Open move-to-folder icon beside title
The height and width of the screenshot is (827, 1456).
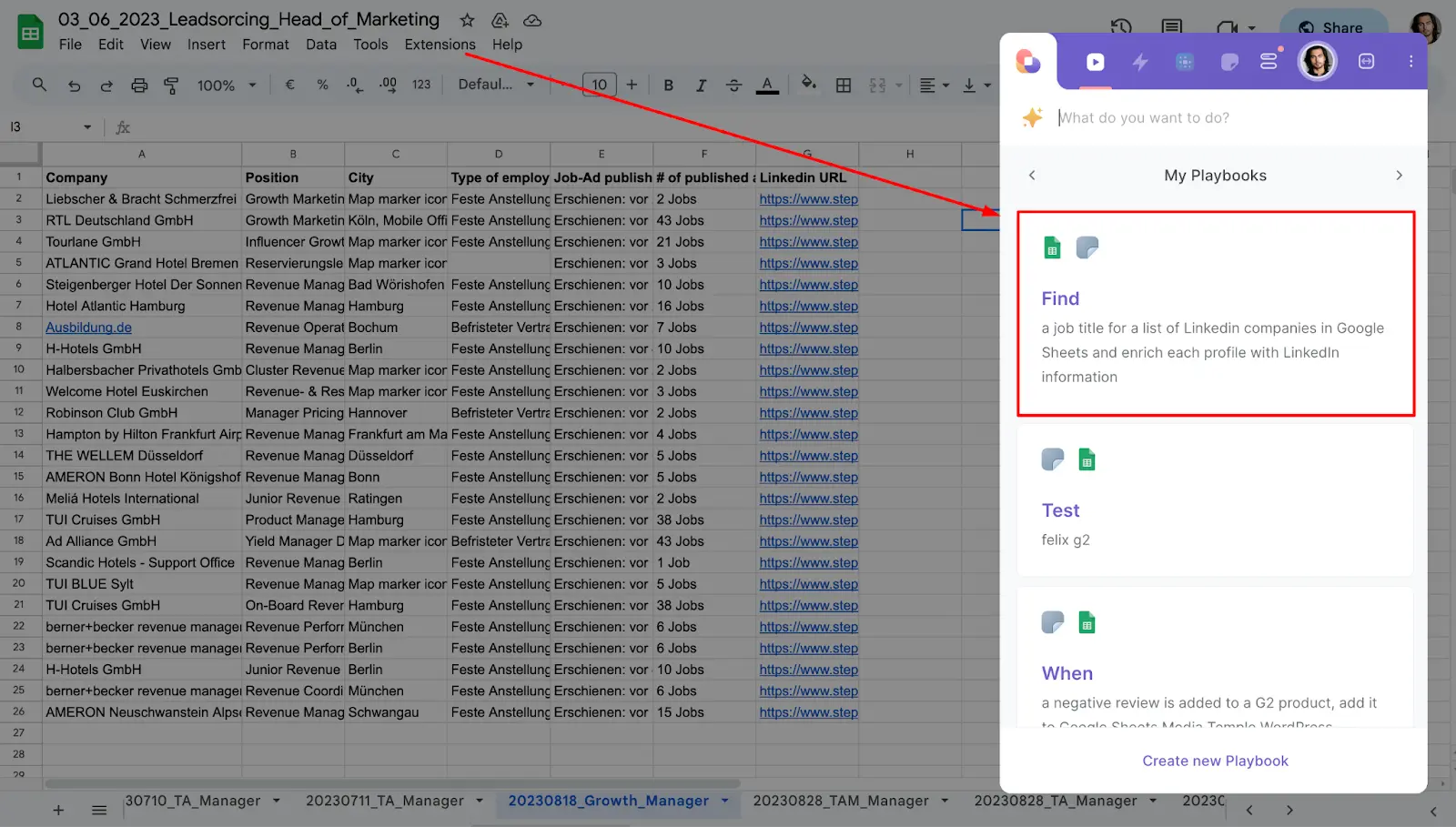[500, 20]
